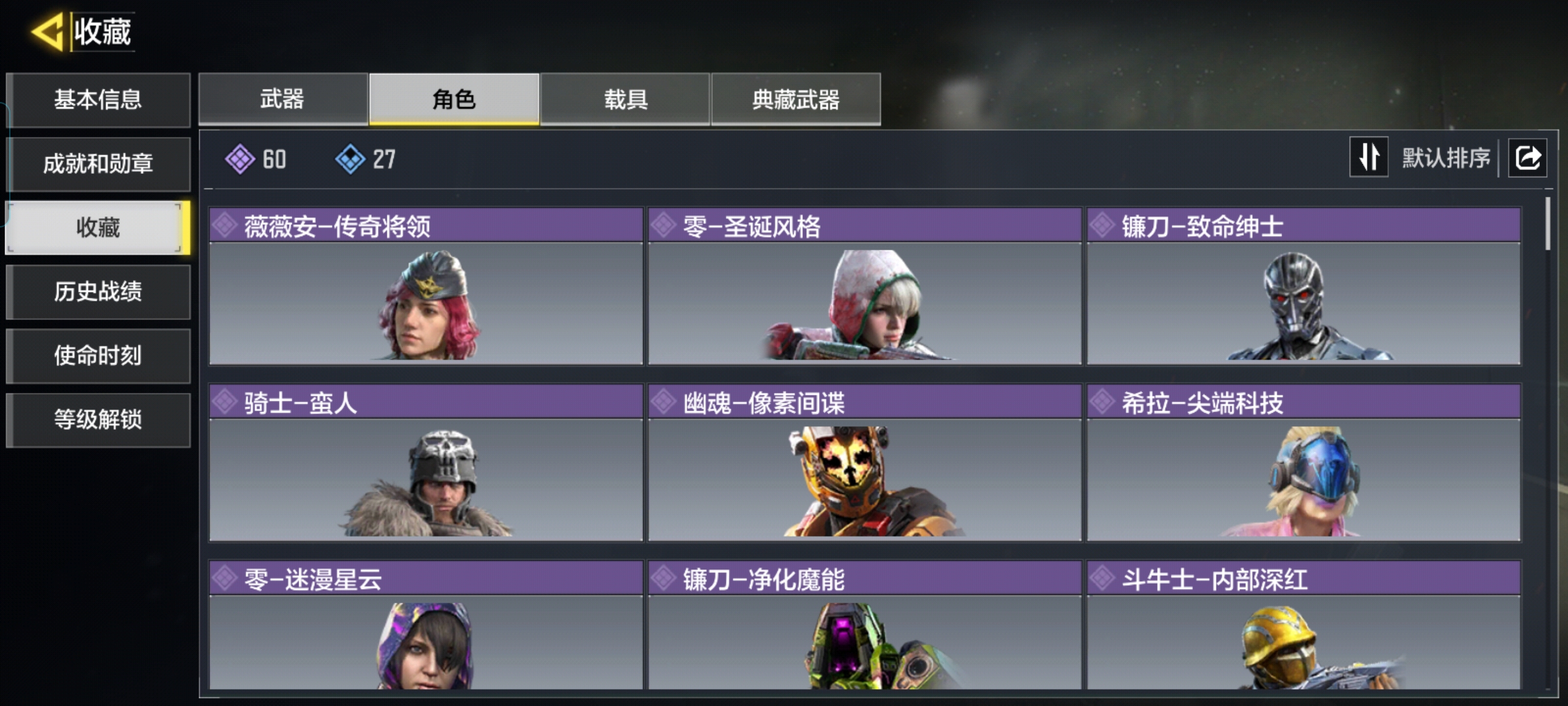1568x706 pixels.
Task: Click the sort order arrows icon
Action: point(1369,157)
